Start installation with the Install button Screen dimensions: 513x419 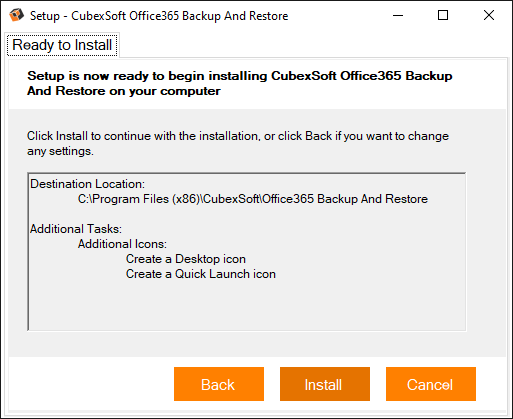tap(325, 384)
